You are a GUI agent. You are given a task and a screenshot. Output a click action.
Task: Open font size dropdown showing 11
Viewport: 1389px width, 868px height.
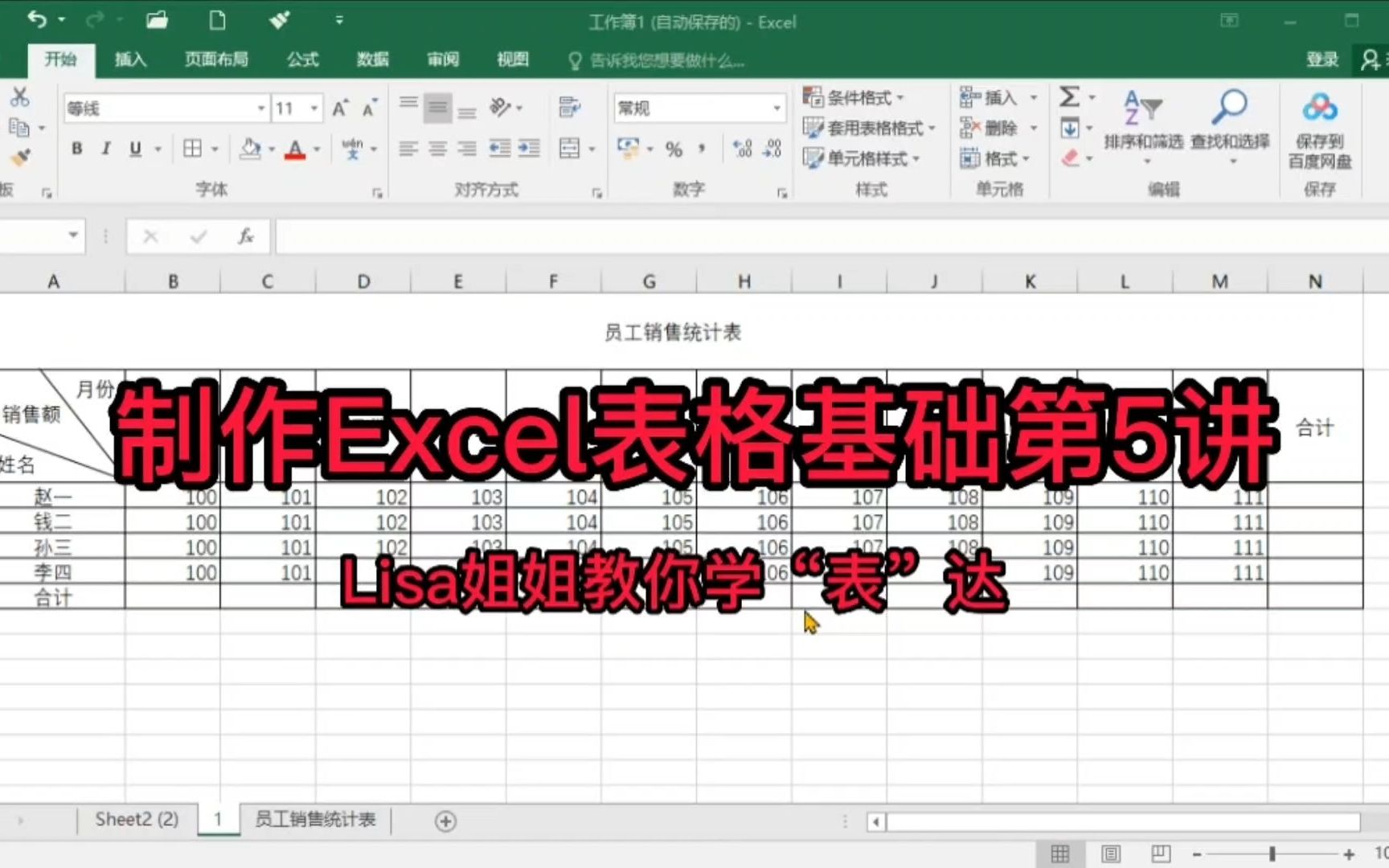[x=314, y=108]
